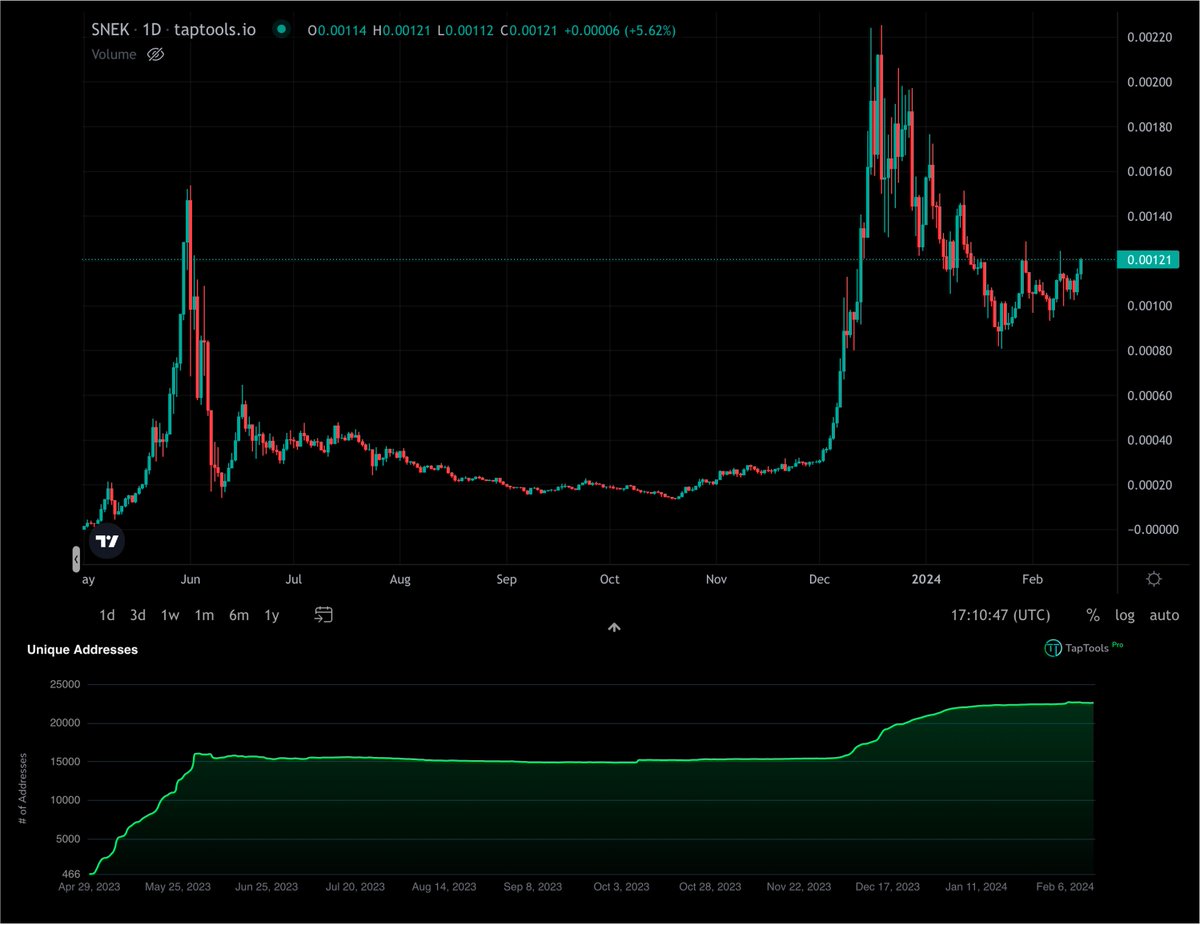
Task: Expand the lower panel using the up chevron
Action: click(614, 627)
